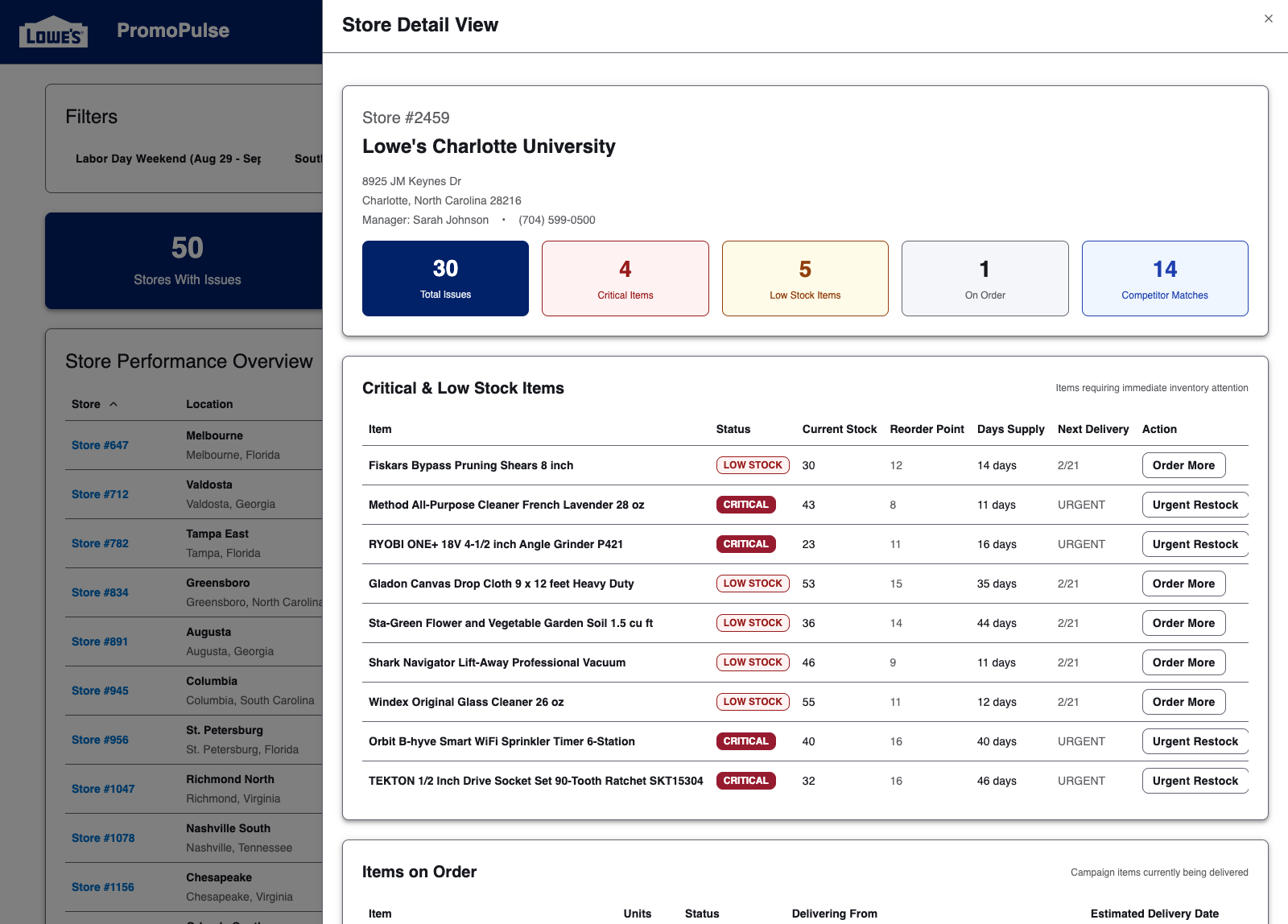Select the Total Issues stat card
The image size is (1288, 924).
(445, 278)
